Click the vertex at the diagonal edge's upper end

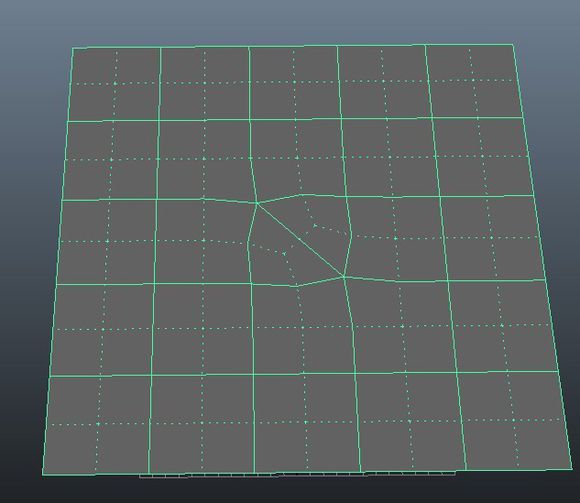[257, 203]
